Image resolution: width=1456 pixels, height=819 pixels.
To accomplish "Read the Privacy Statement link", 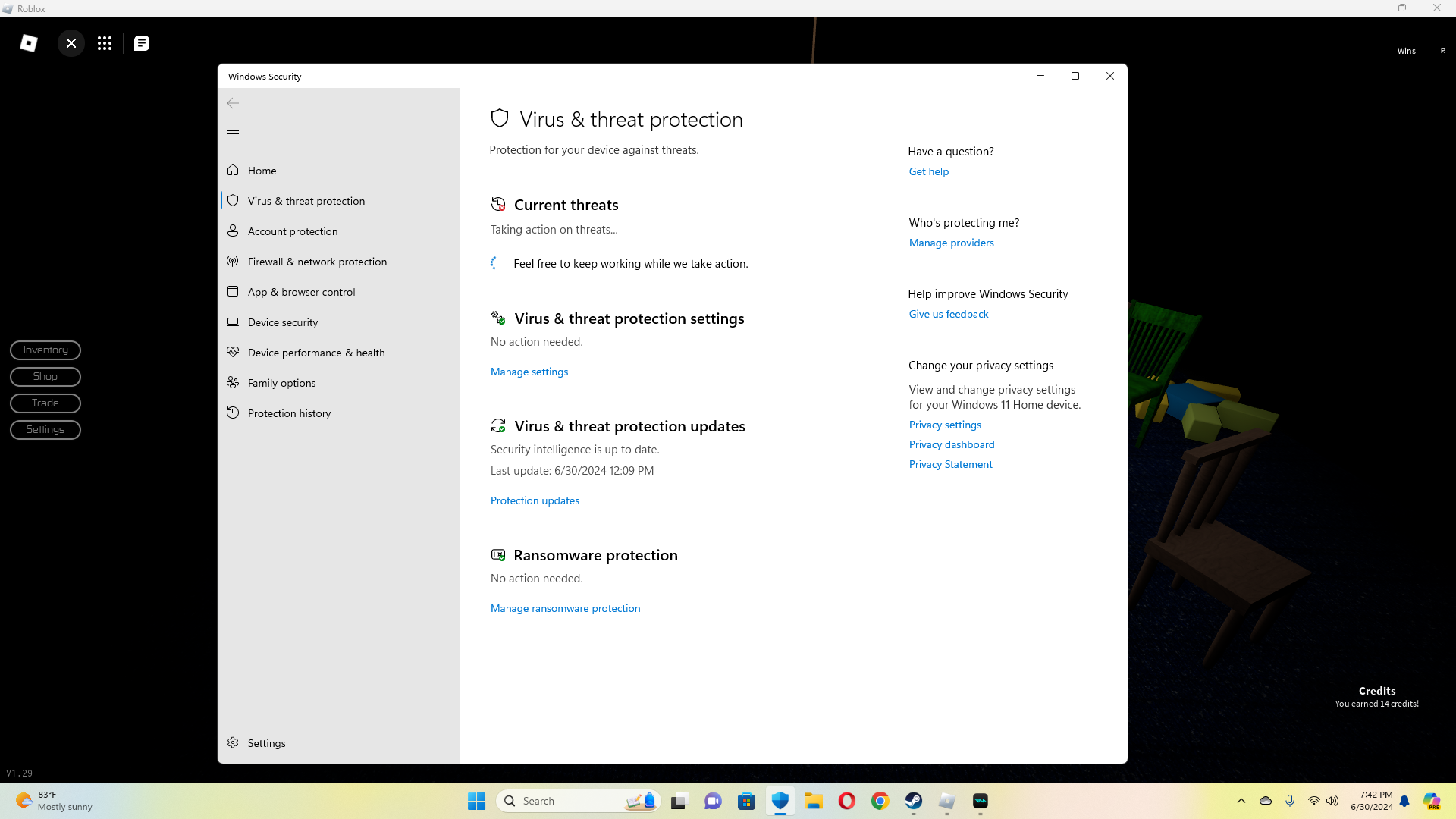I will [950, 464].
